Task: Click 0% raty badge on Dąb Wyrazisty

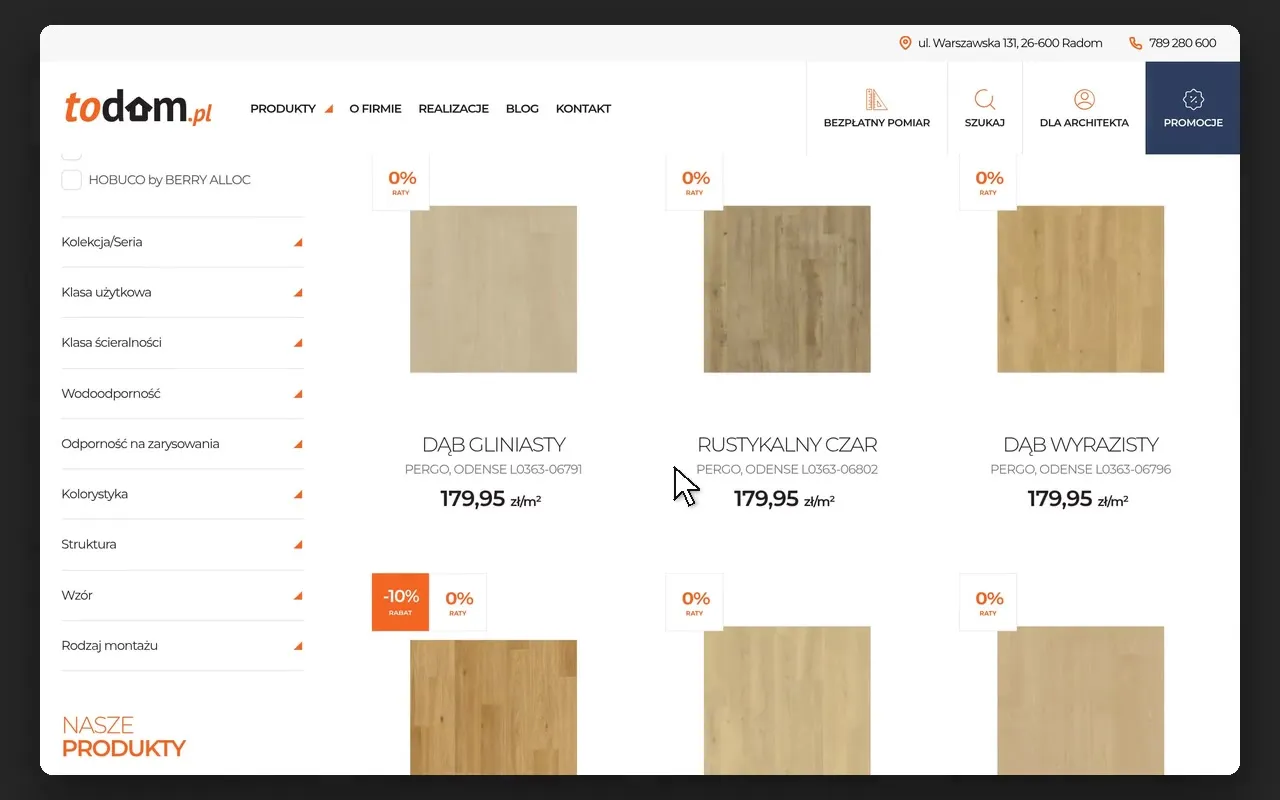Action: 988,182
